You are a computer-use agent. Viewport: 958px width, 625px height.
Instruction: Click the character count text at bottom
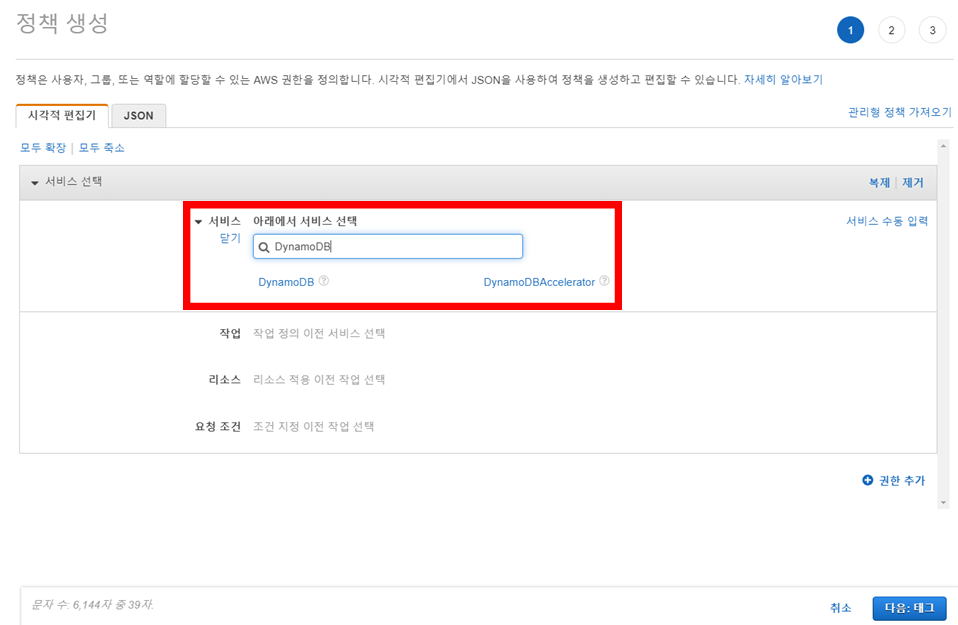coord(92,605)
